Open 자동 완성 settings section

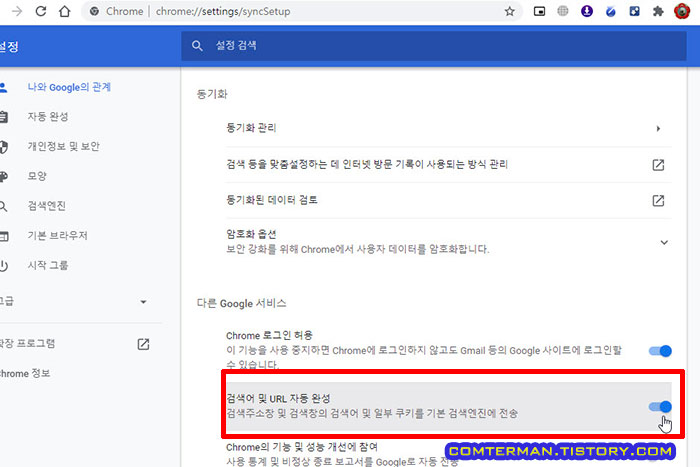tap(48, 117)
